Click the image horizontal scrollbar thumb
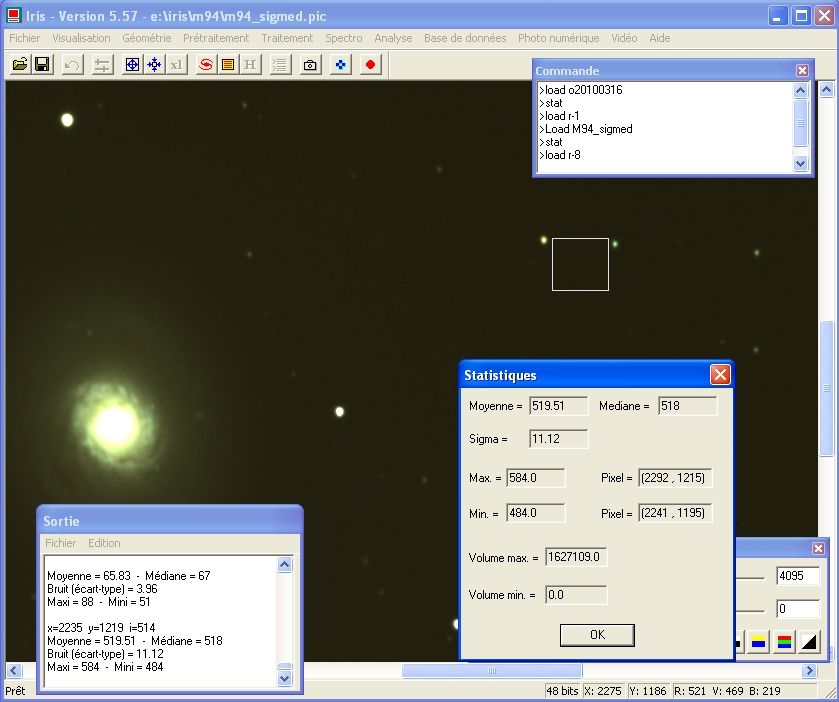 (x=492, y=670)
